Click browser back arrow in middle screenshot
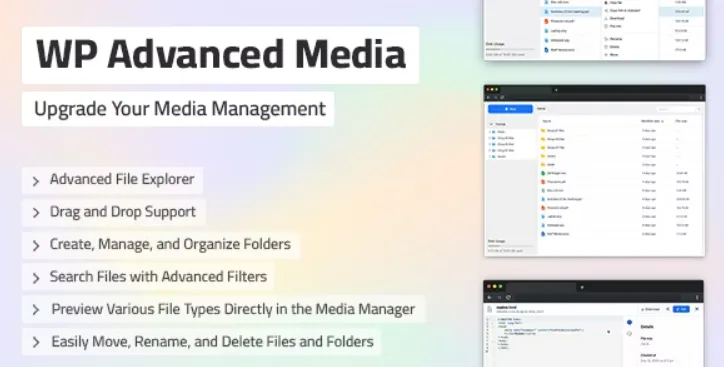Screen dimensions: 724x367 [489, 97]
